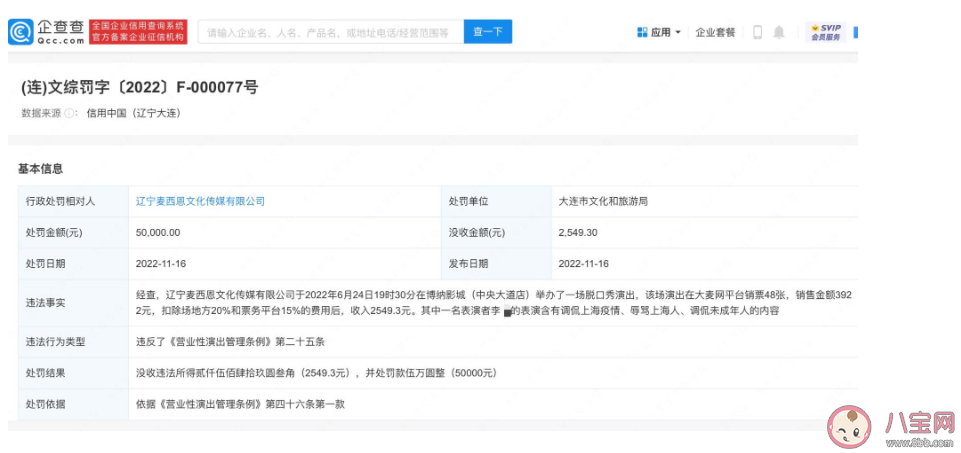Select the title (连)文综罚字〔2022〕F-000077号

tap(139, 88)
